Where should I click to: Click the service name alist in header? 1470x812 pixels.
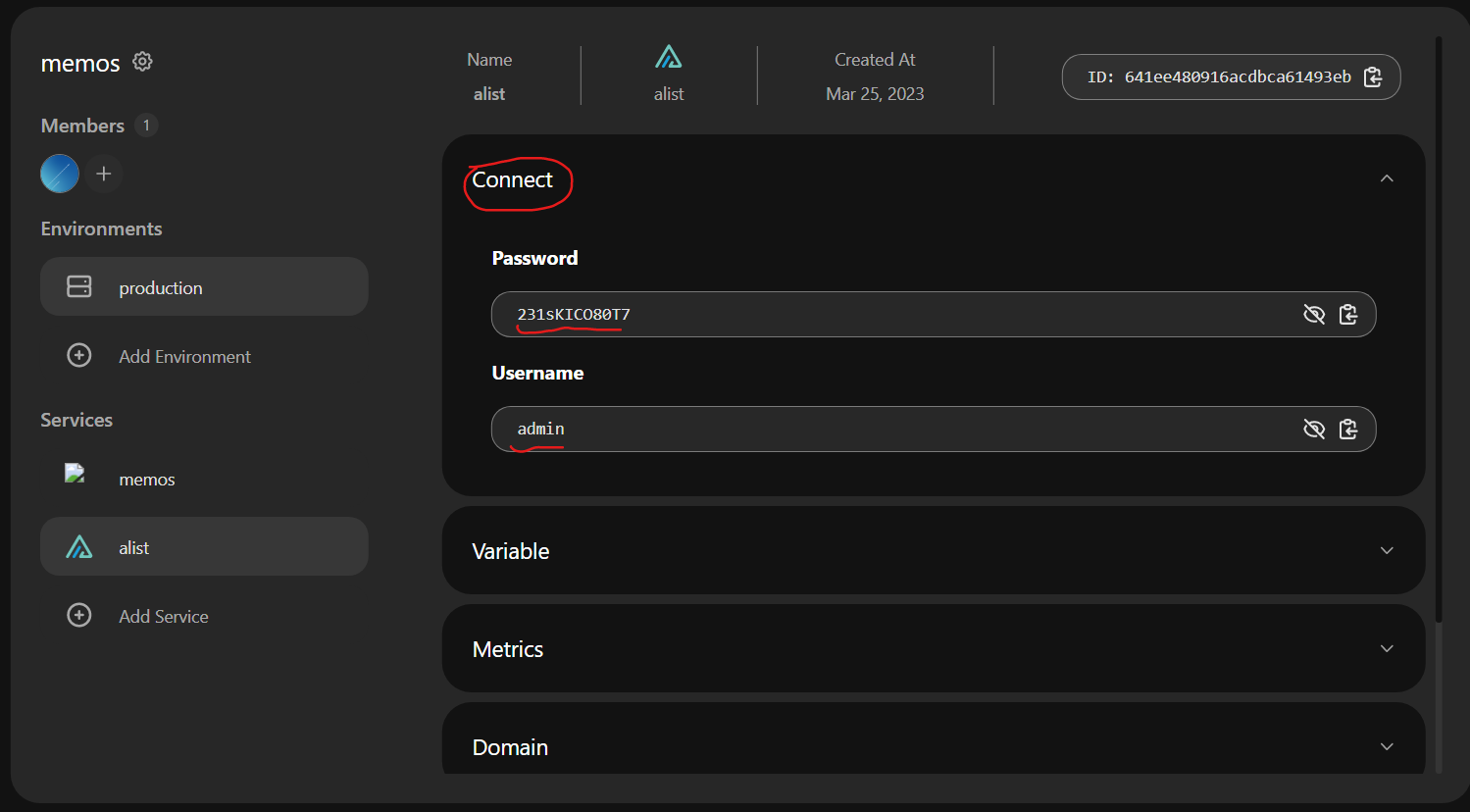(x=489, y=94)
